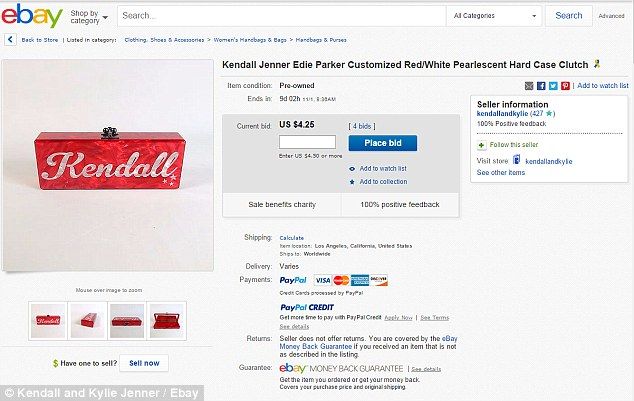Open the Shop by category dropdown
The width and height of the screenshot is (634, 401).
click(x=89, y=17)
